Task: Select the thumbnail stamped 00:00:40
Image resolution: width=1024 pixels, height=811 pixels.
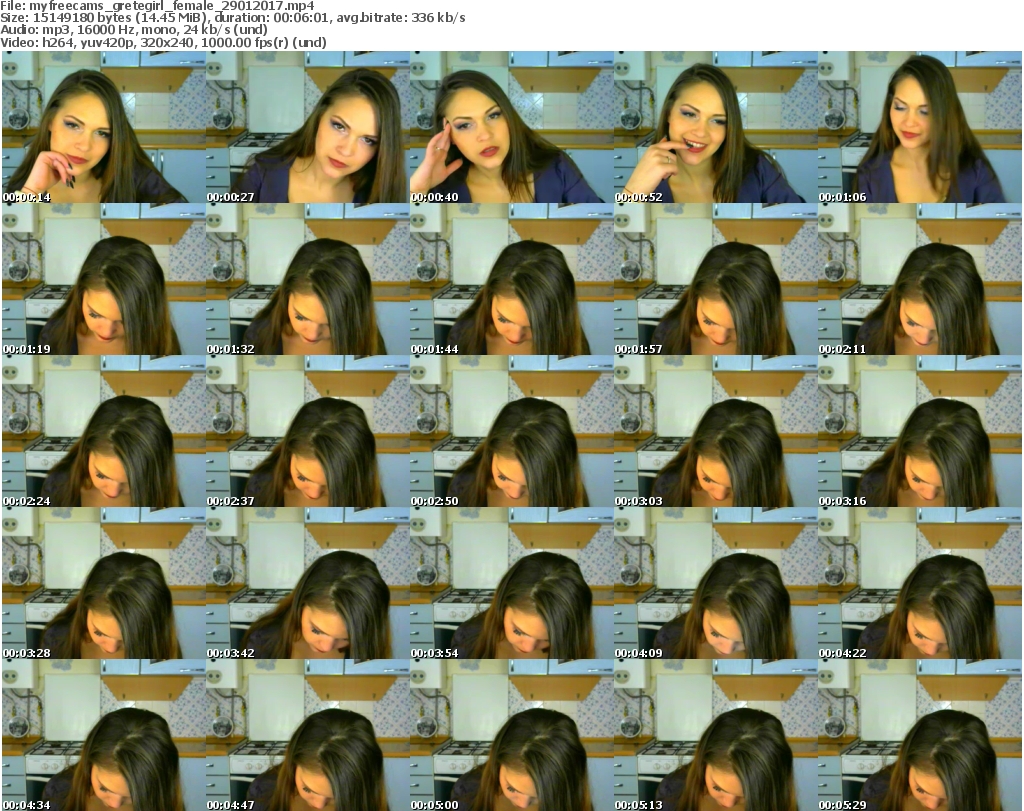Action: coord(512,127)
